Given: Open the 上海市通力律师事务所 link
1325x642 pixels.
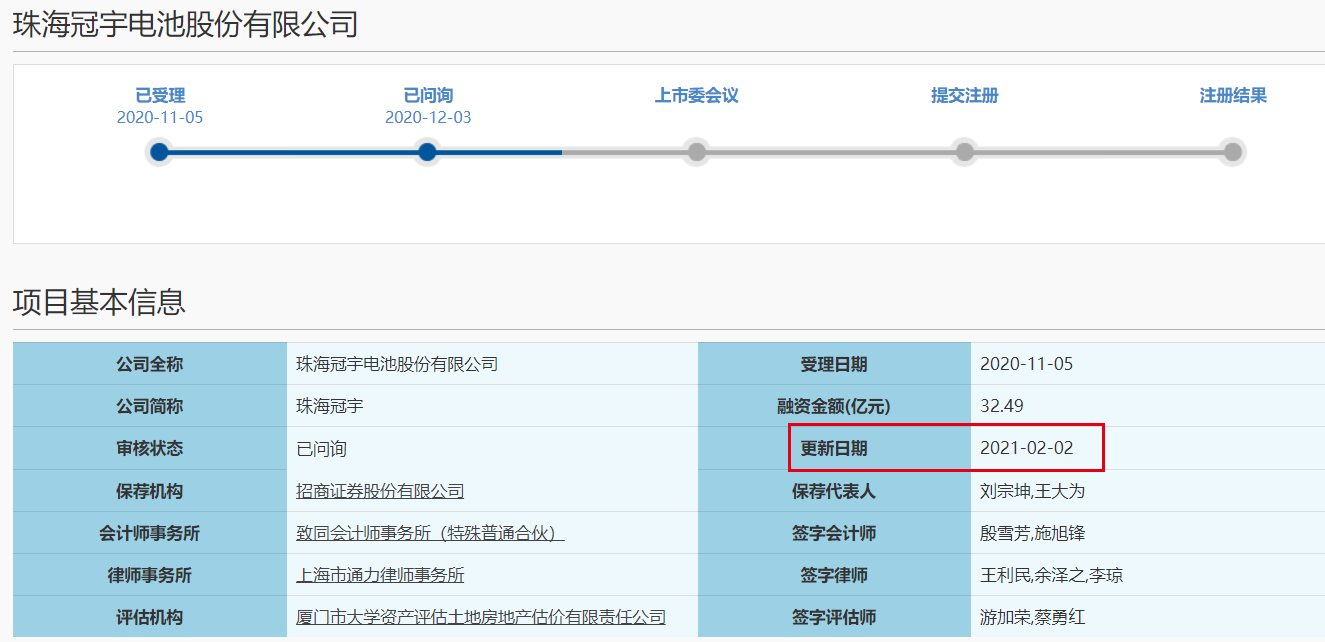Looking at the screenshot, I should pos(380,575).
